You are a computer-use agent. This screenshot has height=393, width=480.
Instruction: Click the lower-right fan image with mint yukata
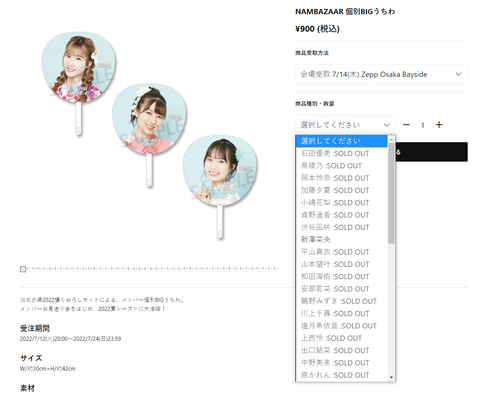click(x=220, y=187)
